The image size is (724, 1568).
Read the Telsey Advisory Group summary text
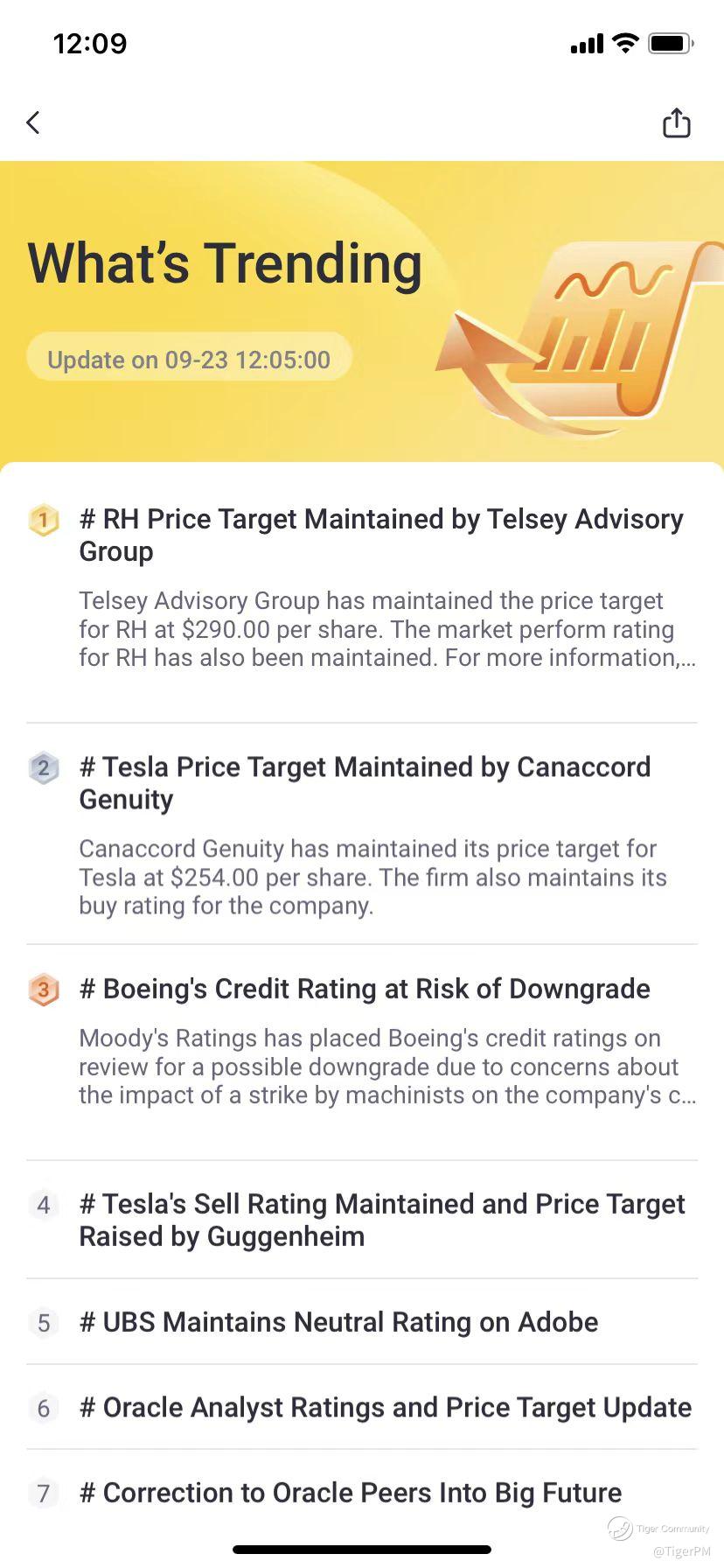click(386, 629)
